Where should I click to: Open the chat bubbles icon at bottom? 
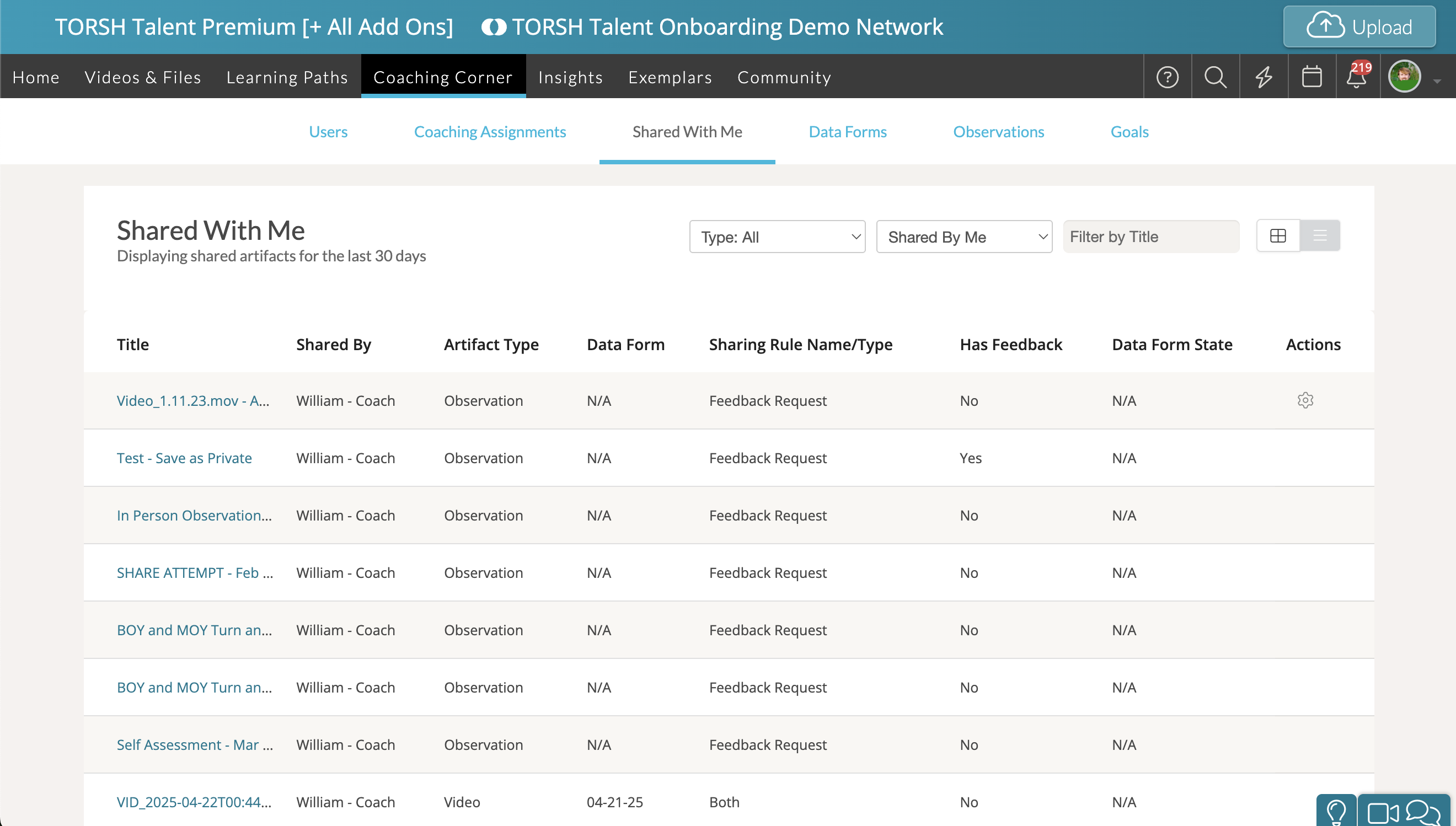pos(1423,812)
